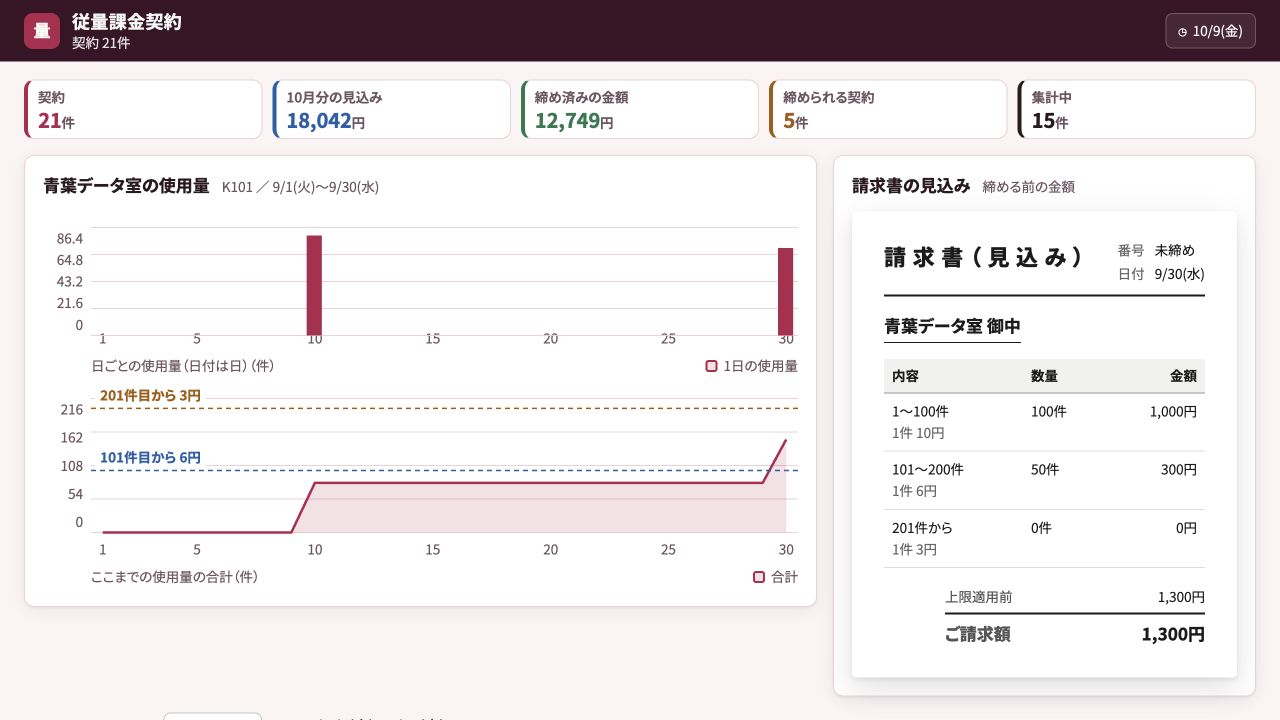This screenshot has width=1280, height=720.
Task: Click the 量 app logo icon
Action: click(x=42, y=31)
